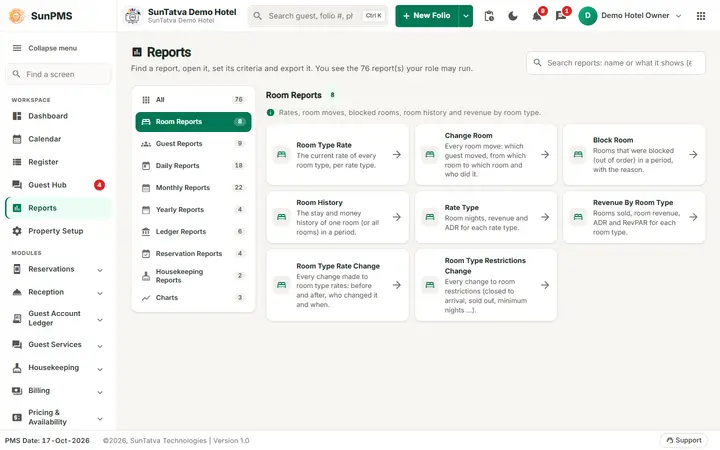720x450 pixels.
Task: Open Revenue By Room Type report arrow
Action: coord(693,217)
